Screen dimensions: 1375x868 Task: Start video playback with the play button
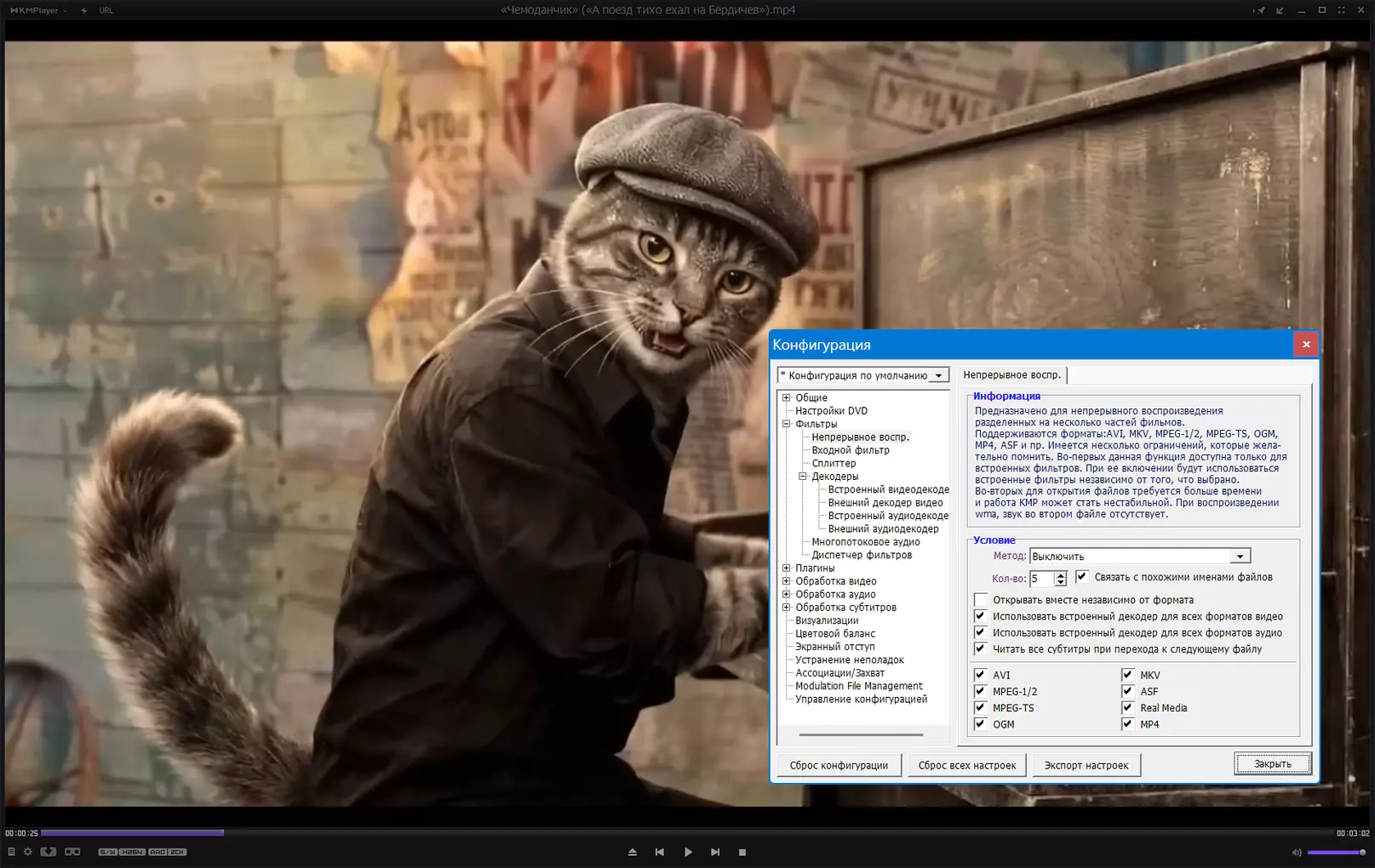point(688,852)
